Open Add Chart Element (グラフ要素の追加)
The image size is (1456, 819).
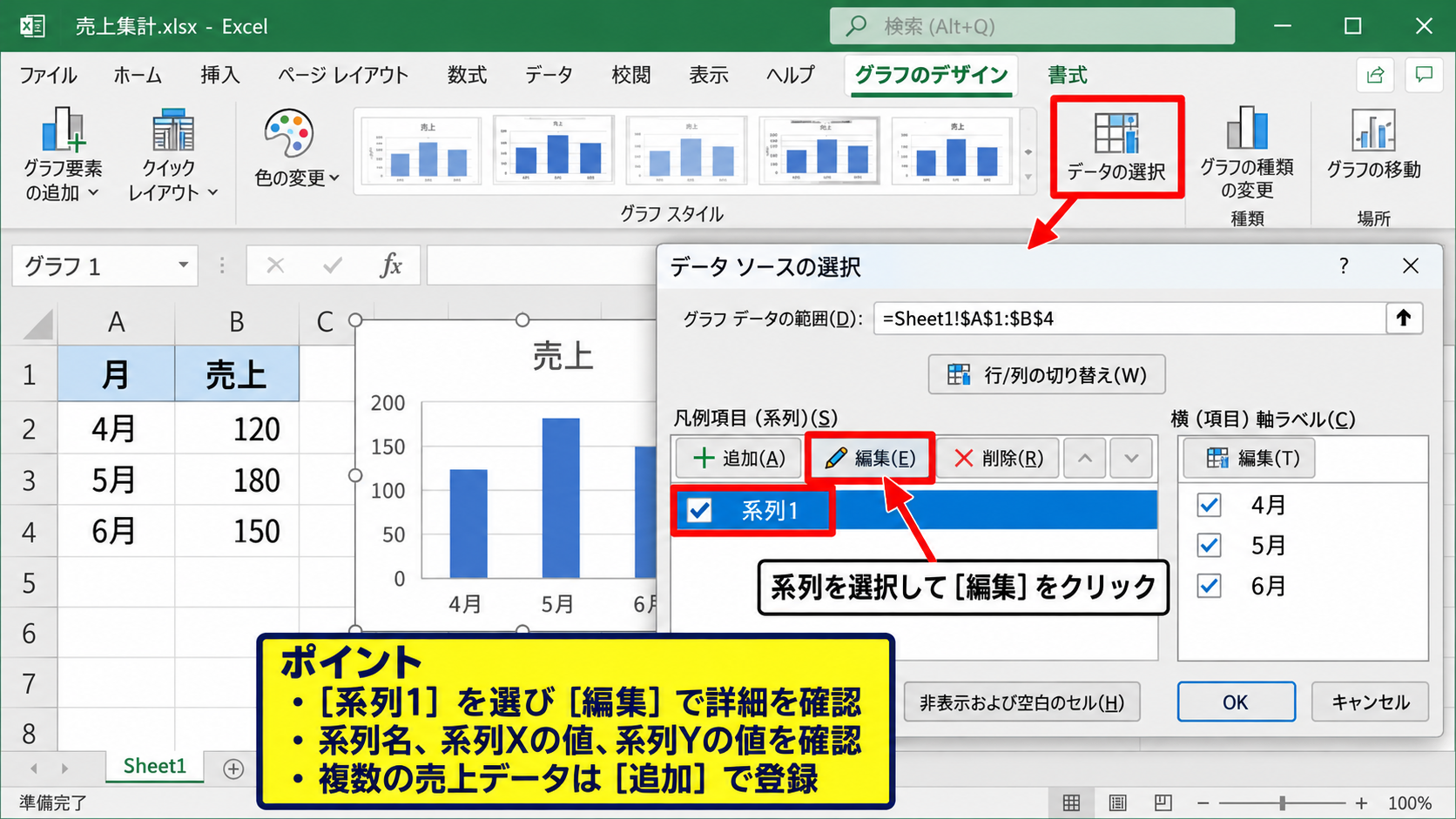(x=63, y=154)
